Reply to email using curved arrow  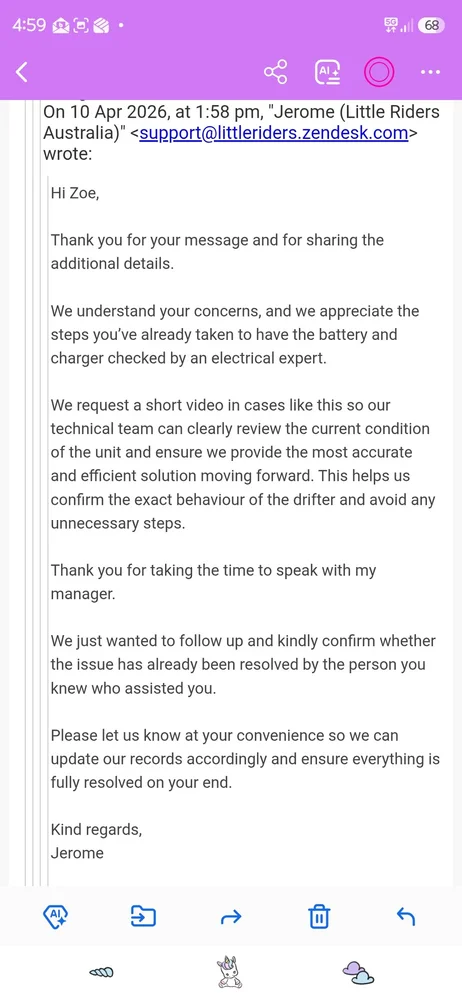pyautogui.click(x=406, y=917)
